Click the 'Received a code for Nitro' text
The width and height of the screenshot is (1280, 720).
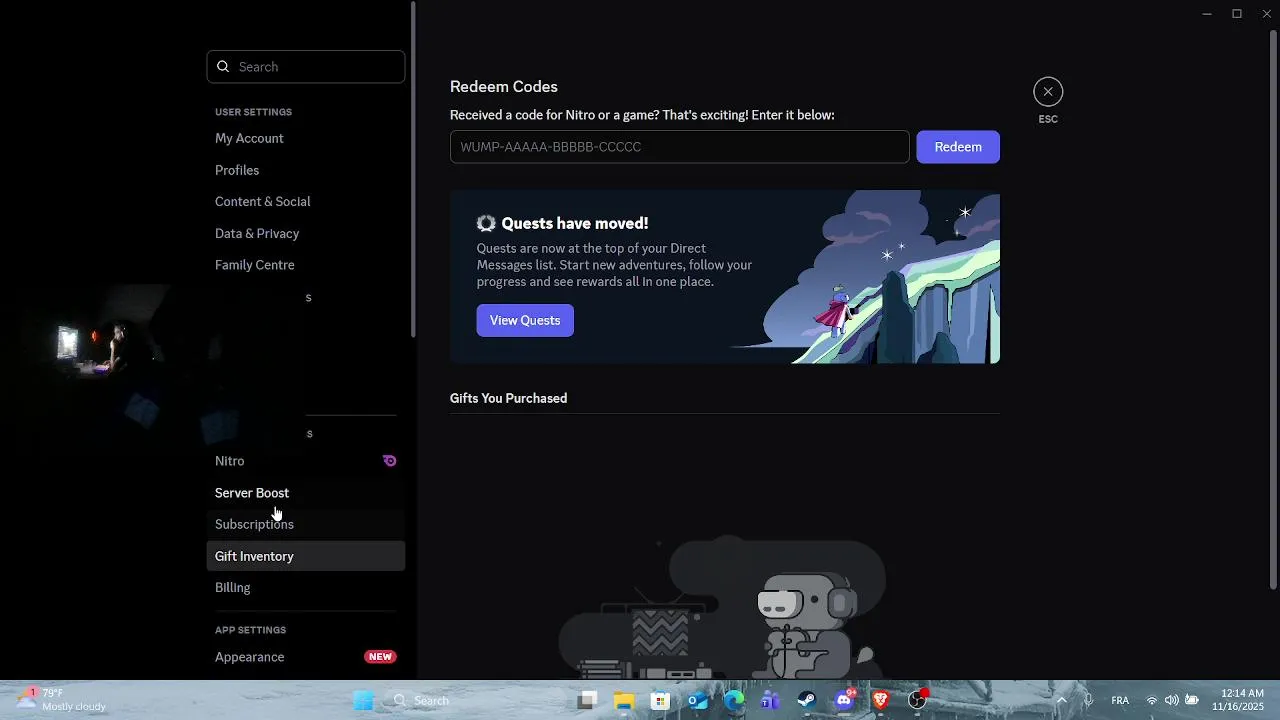pyautogui.click(x=642, y=115)
